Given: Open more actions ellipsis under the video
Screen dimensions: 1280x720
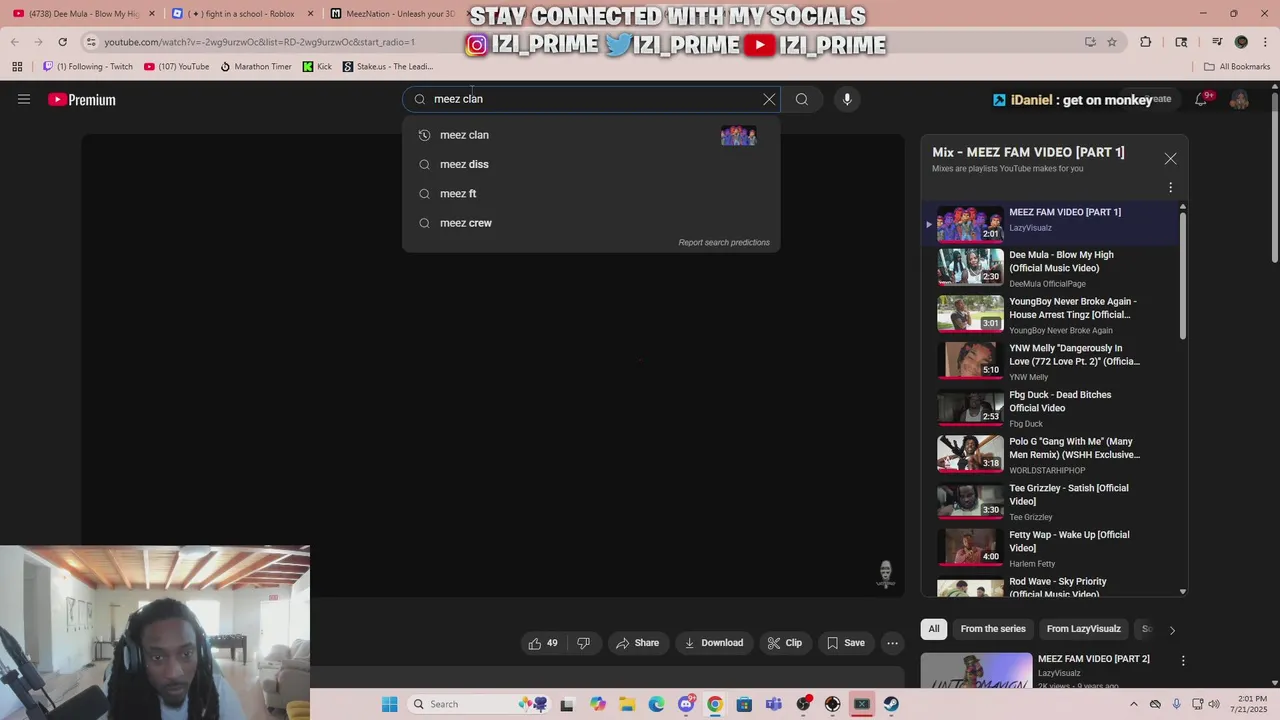Looking at the screenshot, I should click(893, 643).
